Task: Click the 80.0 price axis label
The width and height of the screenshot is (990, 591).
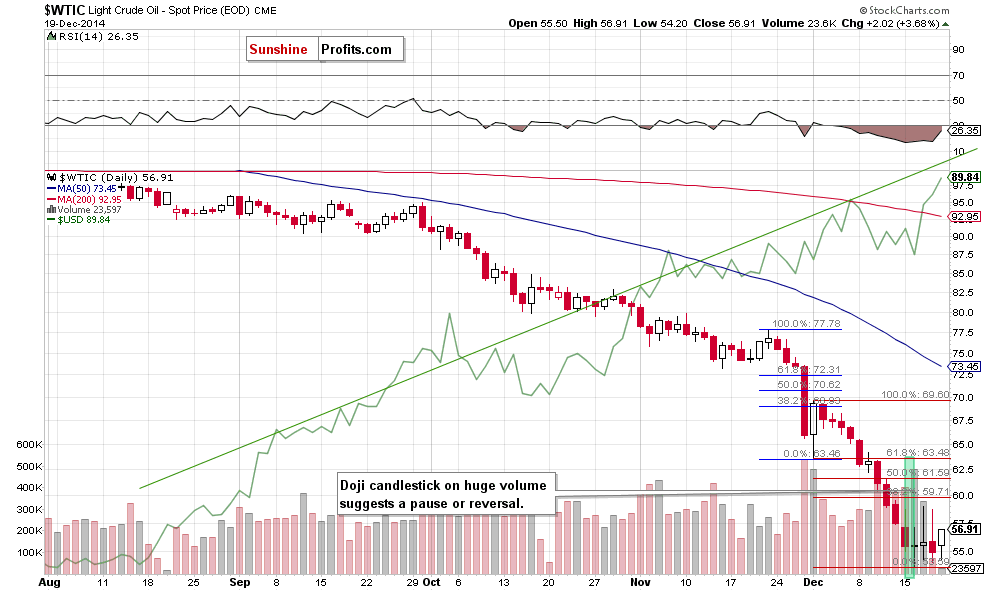Action: coord(963,313)
